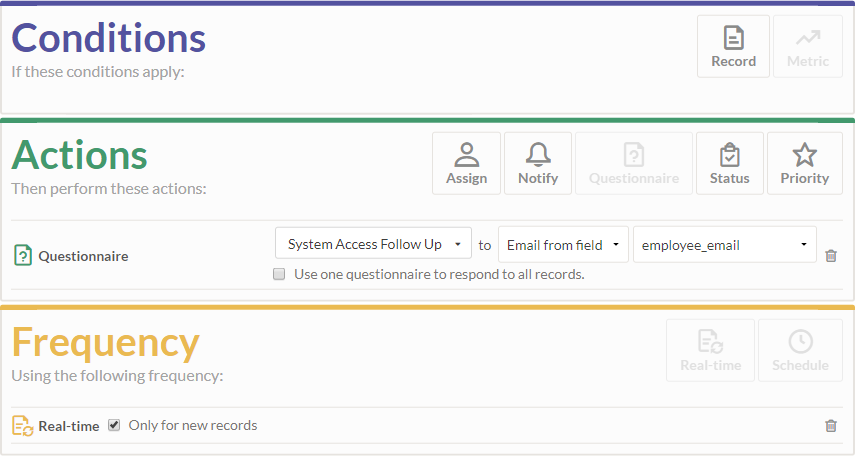
Task: Add a Metric condition
Action: 807,46
